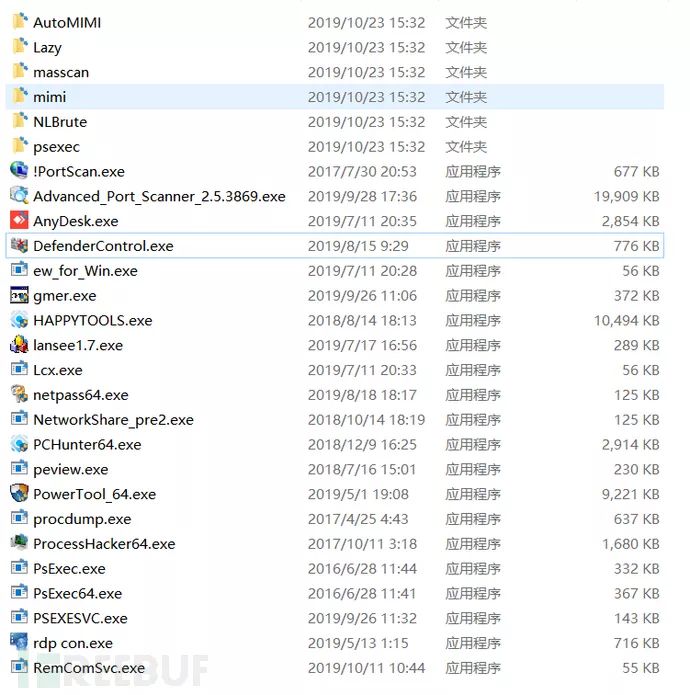Click the PsExec64.exe icon

(19, 592)
